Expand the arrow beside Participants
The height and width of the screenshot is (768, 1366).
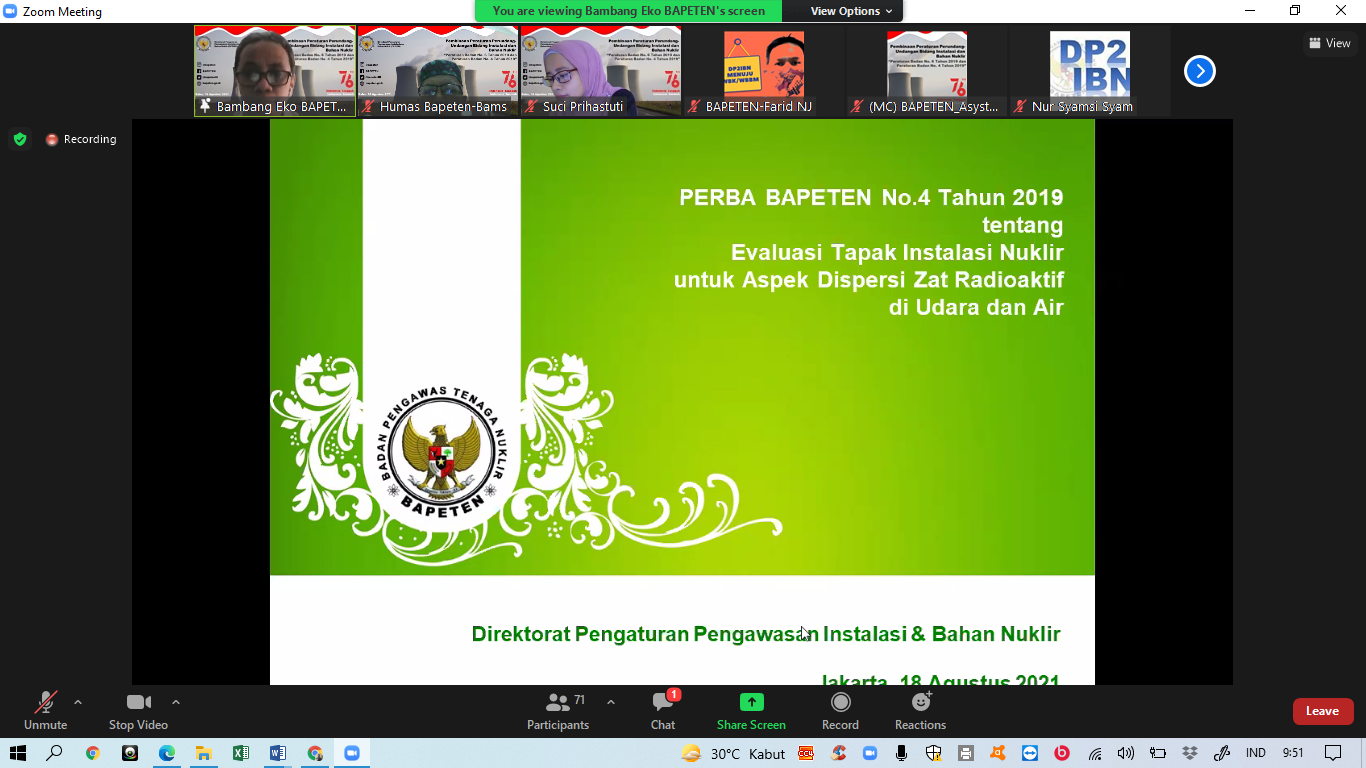(611, 702)
